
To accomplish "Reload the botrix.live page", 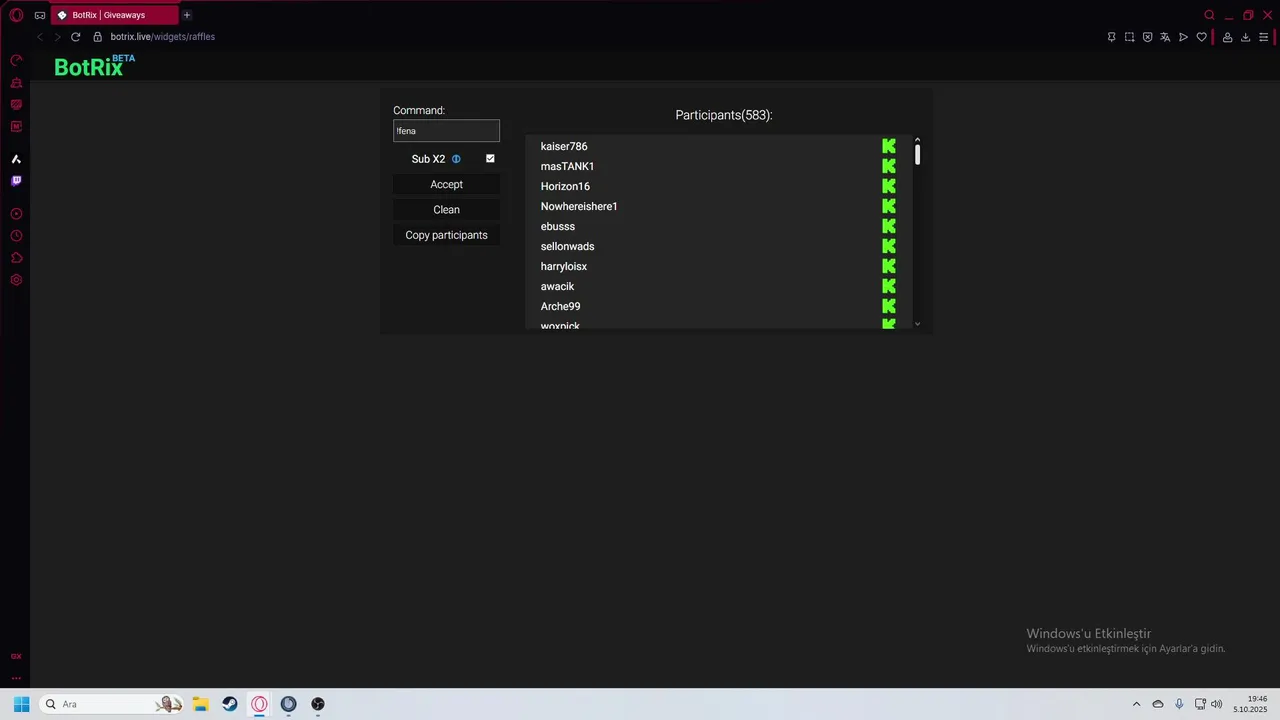I will (75, 37).
